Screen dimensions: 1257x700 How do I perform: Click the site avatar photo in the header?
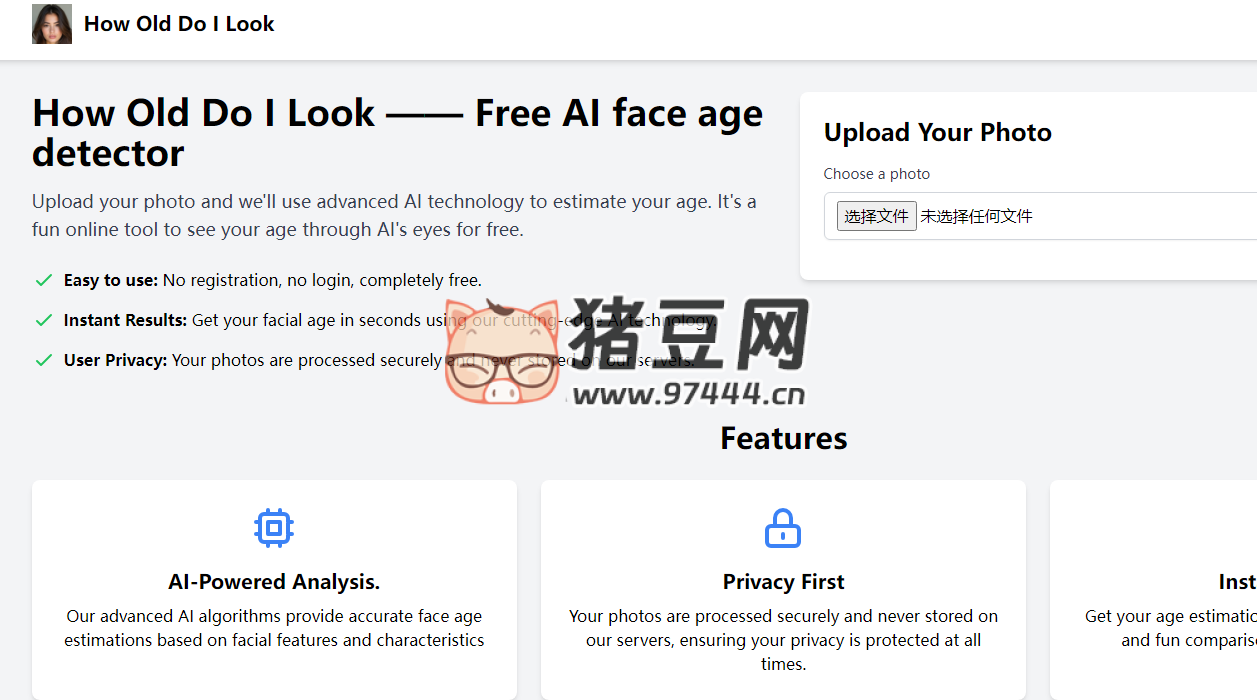tap(51, 23)
